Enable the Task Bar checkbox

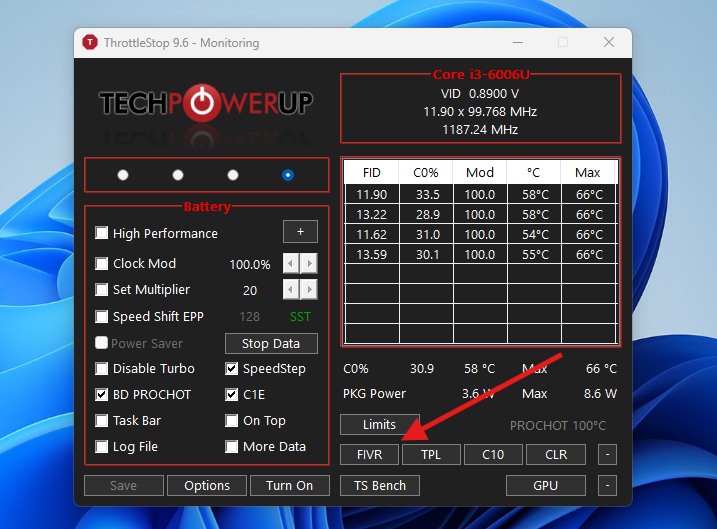tap(102, 421)
